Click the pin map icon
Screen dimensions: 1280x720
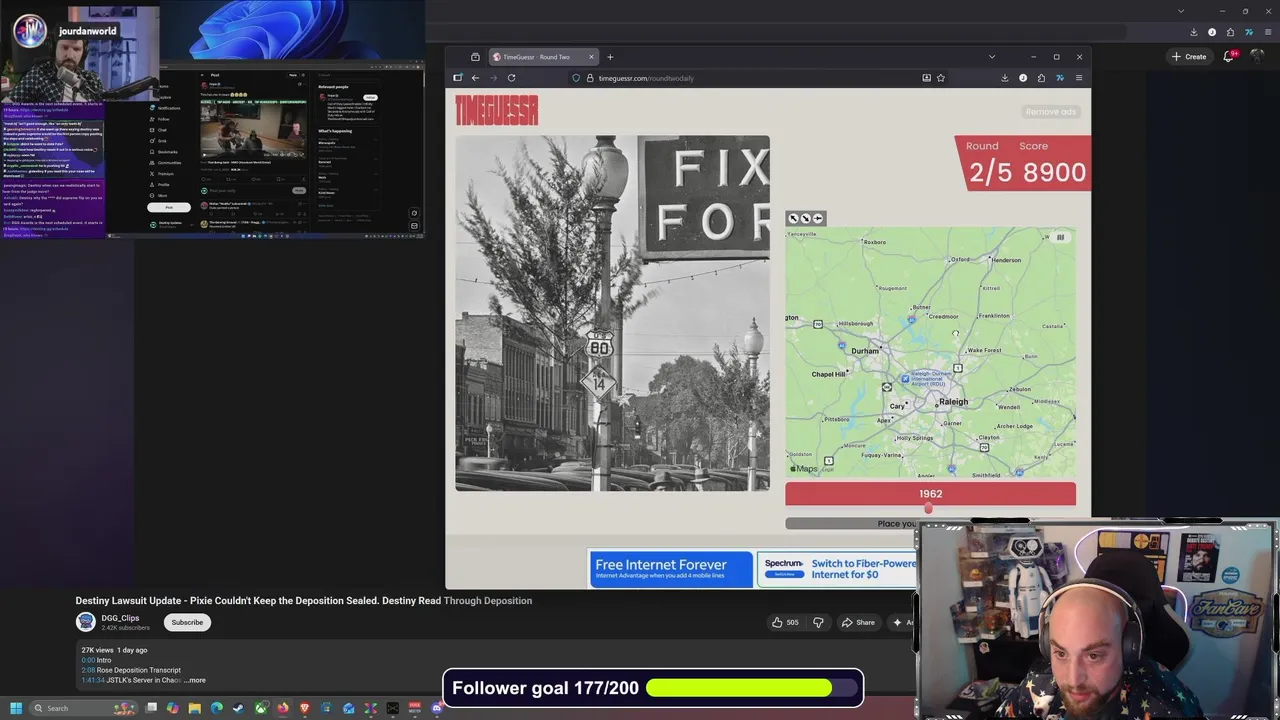pyautogui.click(x=817, y=218)
